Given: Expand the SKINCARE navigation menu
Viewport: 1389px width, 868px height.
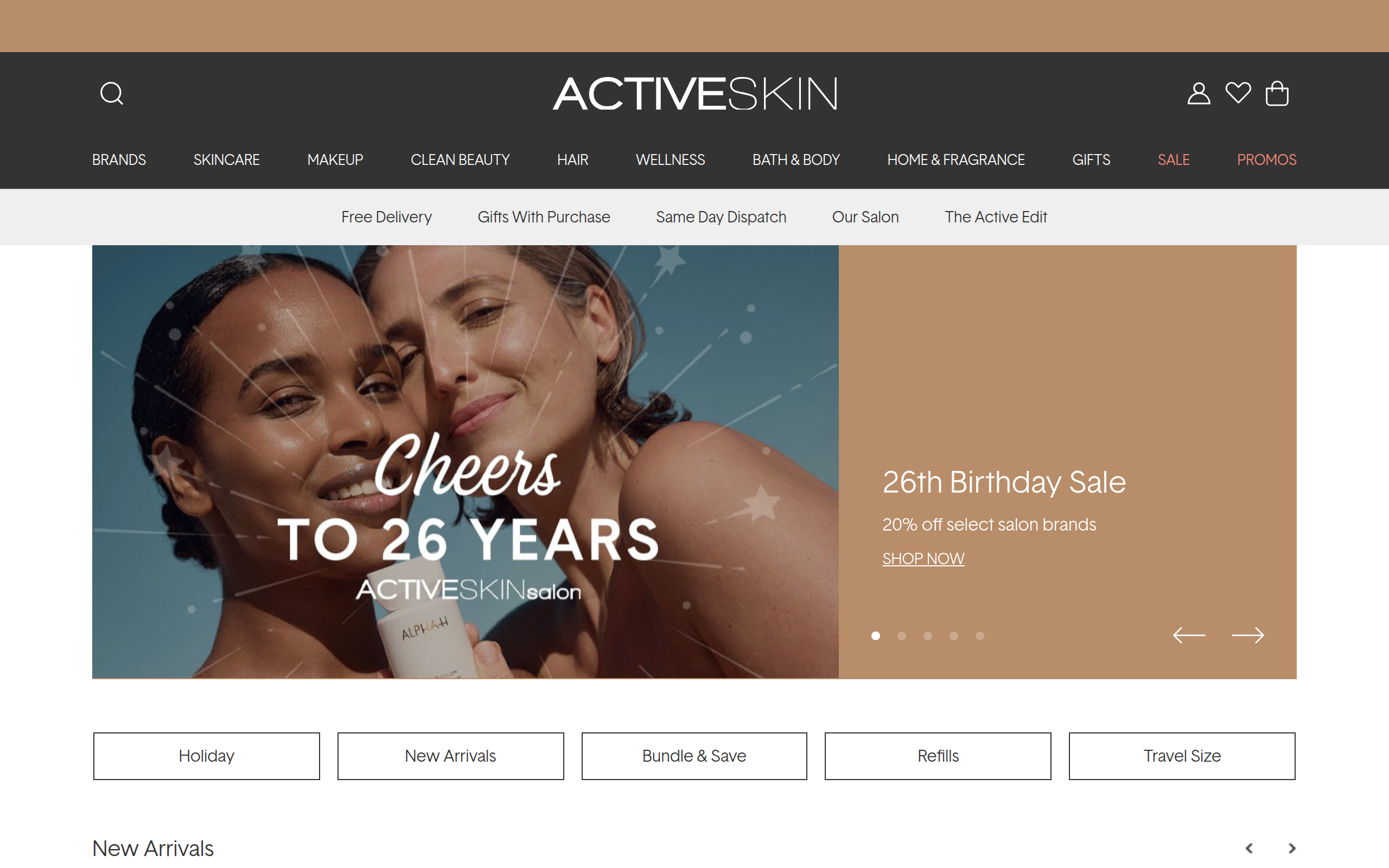Looking at the screenshot, I should pos(226,159).
